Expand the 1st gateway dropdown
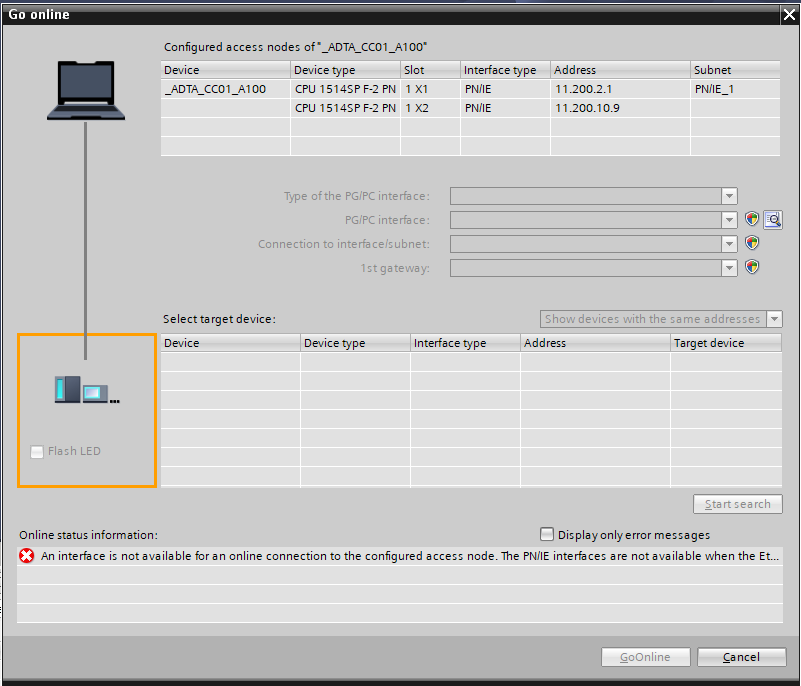The image size is (801, 686). tap(729, 268)
